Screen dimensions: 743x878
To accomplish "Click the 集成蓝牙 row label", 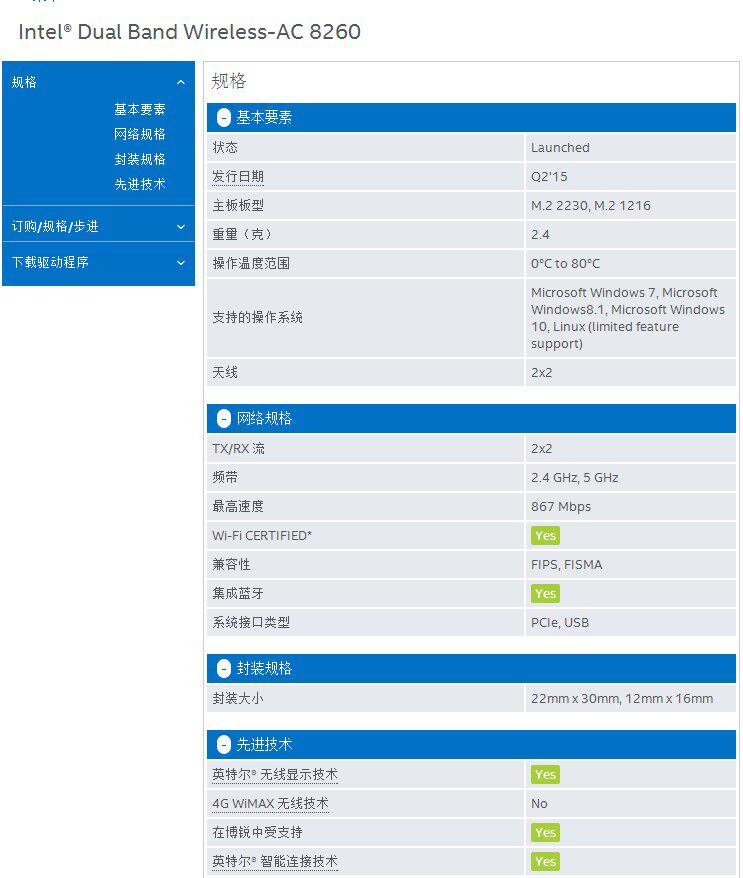I will [x=238, y=594].
